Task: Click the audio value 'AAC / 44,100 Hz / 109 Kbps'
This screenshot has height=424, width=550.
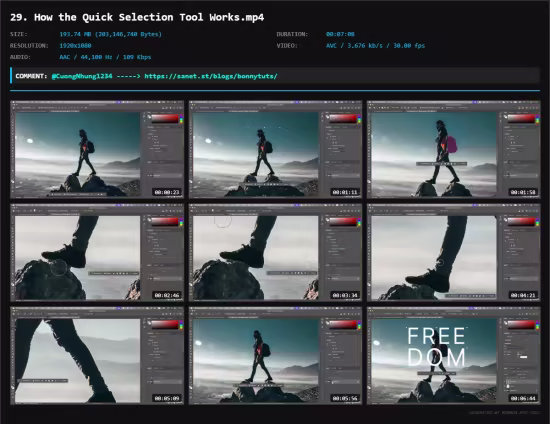Action: coord(105,57)
